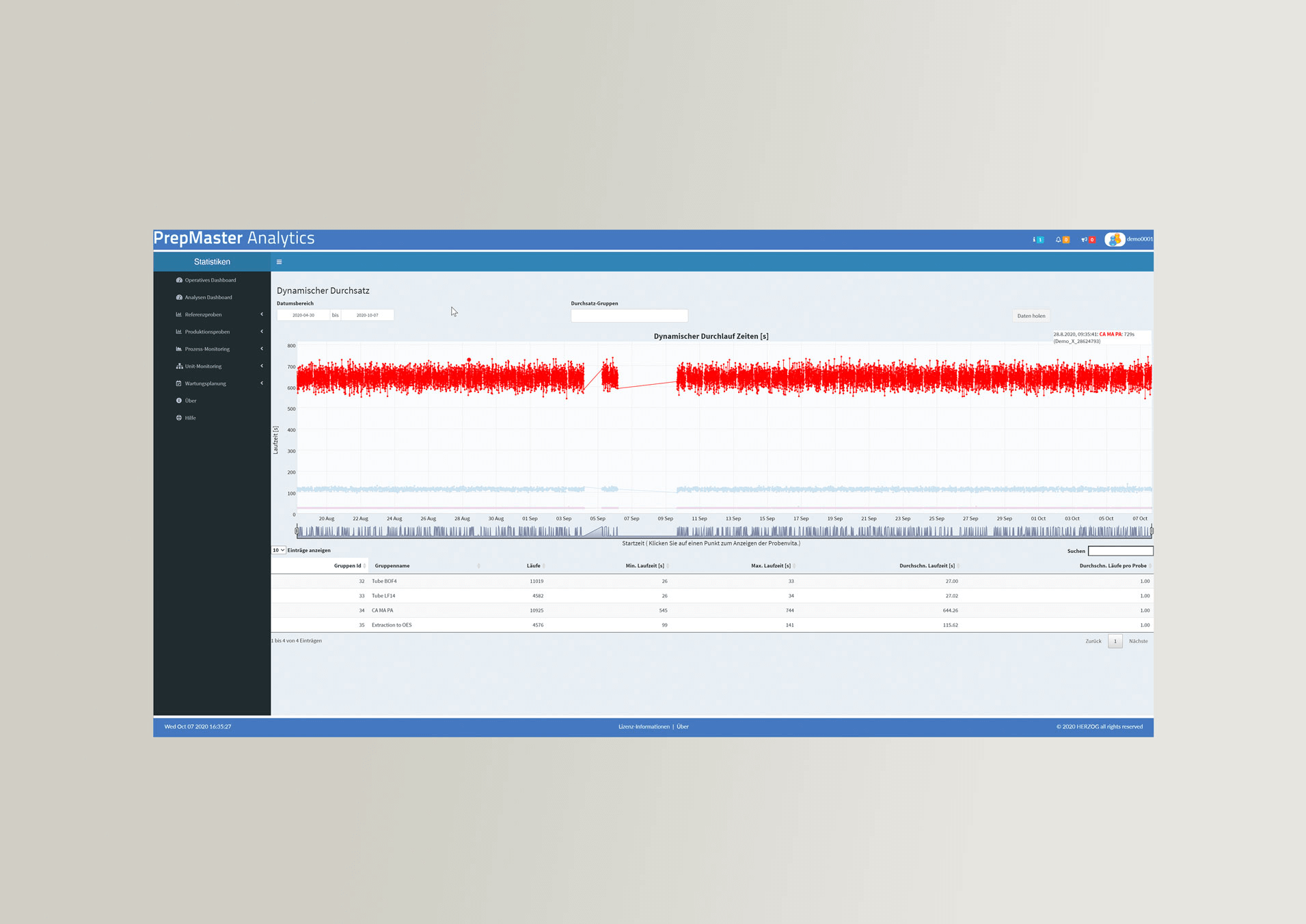1306x924 pixels.
Task: Click the Operatives Dashboard gauge icon
Action: pyautogui.click(x=179, y=280)
